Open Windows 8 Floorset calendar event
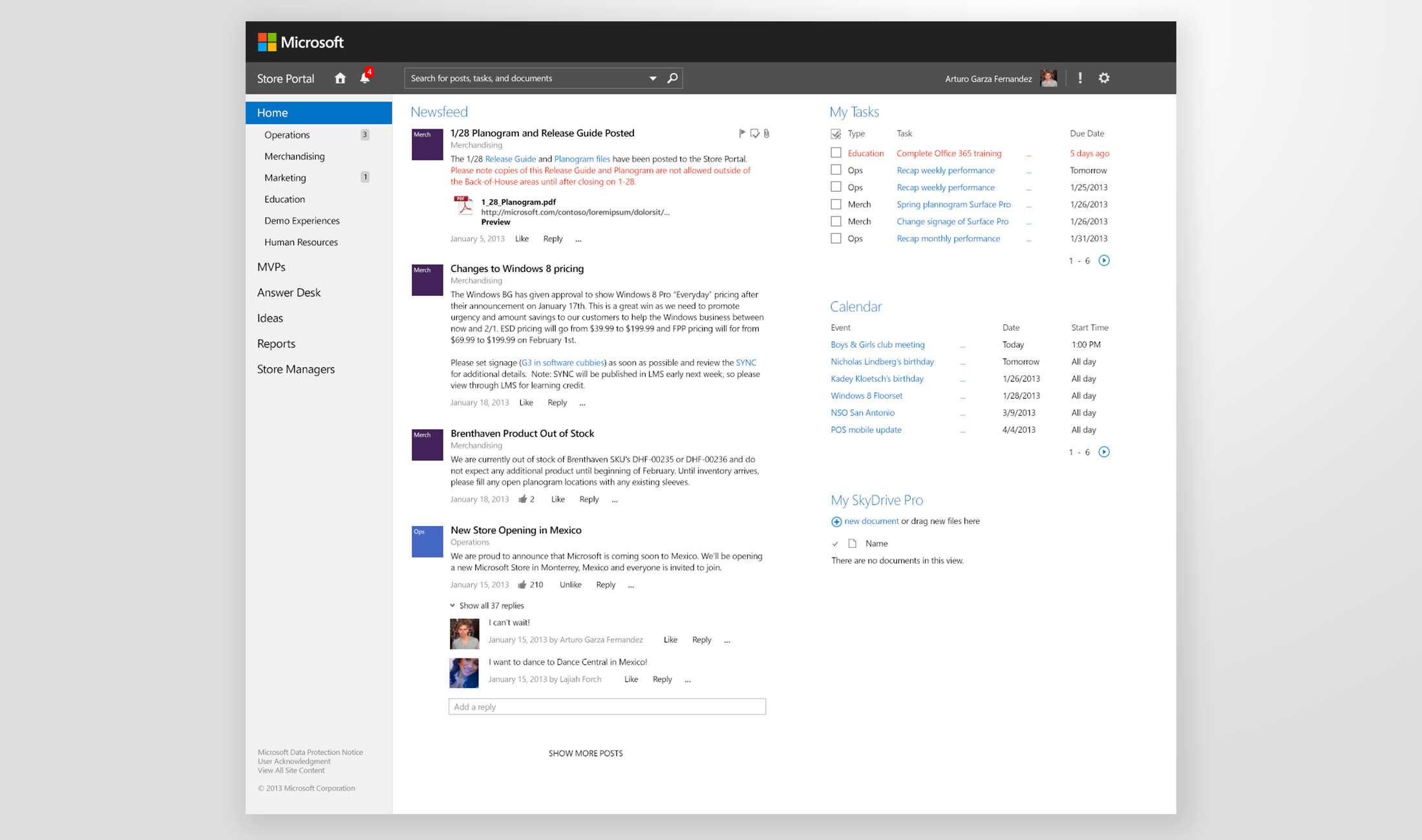This screenshot has height=840, width=1422. (x=866, y=395)
